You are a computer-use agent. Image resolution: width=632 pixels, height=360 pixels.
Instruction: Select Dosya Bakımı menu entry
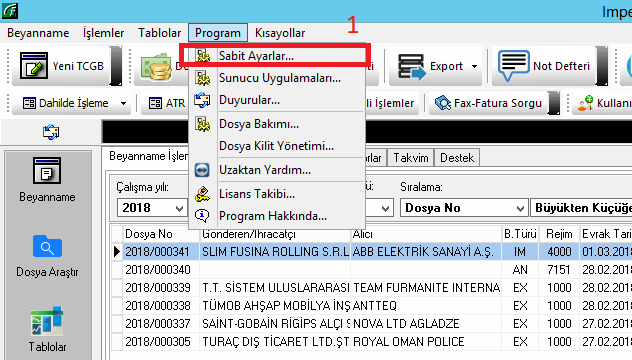pyautogui.click(x=277, y=124)
